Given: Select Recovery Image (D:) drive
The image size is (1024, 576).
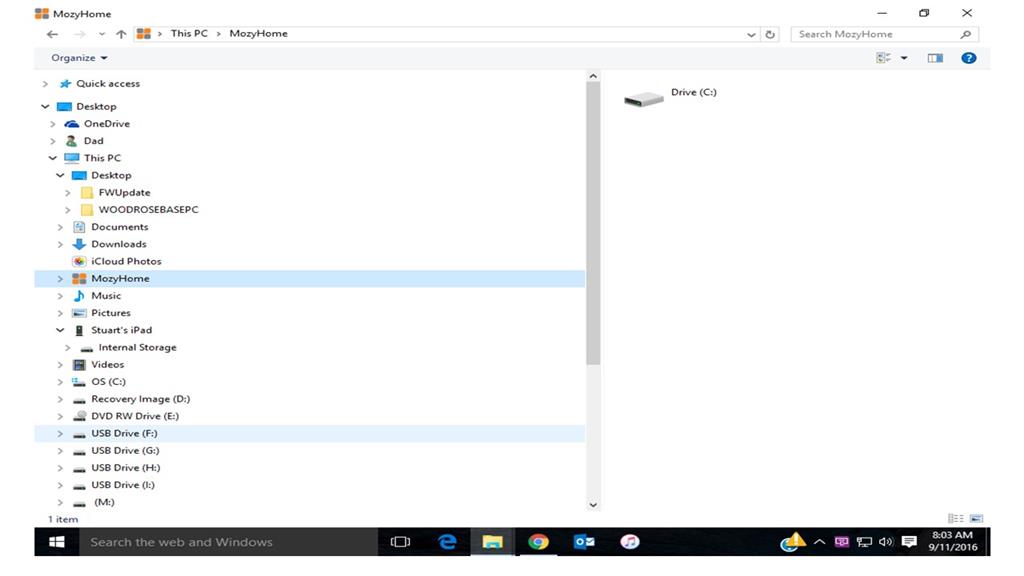Looking at the screenshot, I should 140,399.
